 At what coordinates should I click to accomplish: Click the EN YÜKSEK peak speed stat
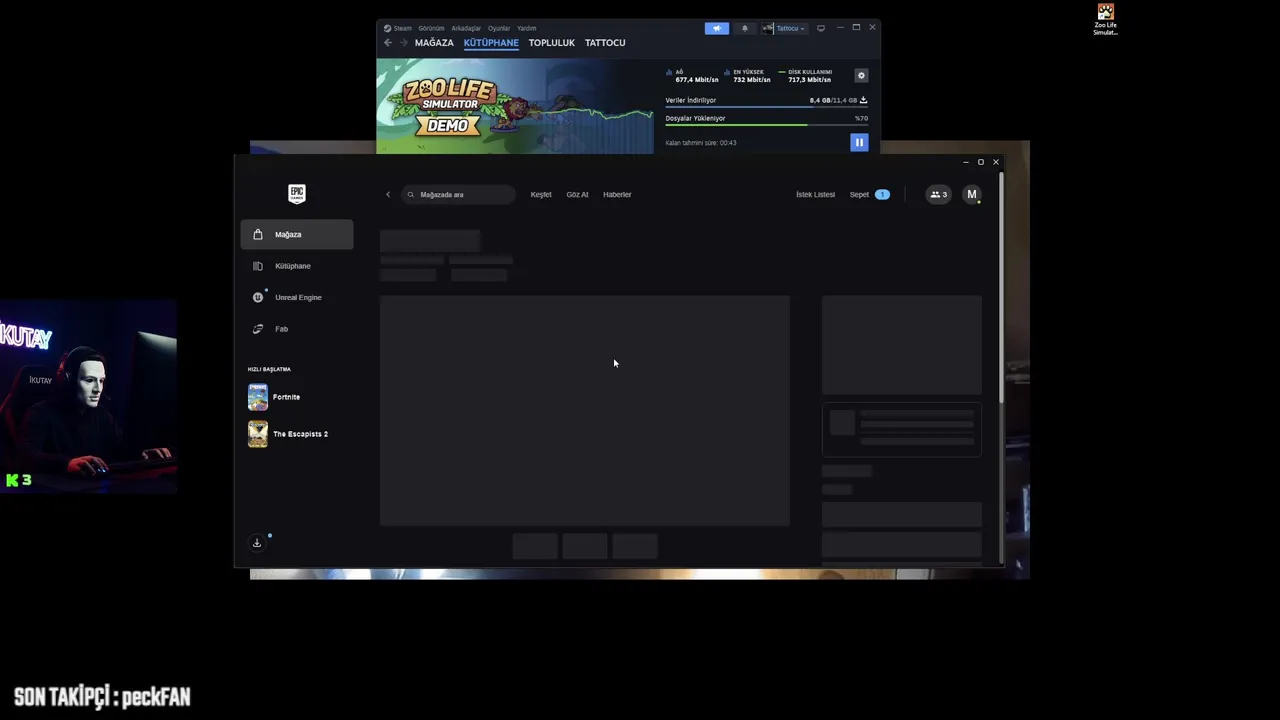pyautogui.click(x=747, y=76)
